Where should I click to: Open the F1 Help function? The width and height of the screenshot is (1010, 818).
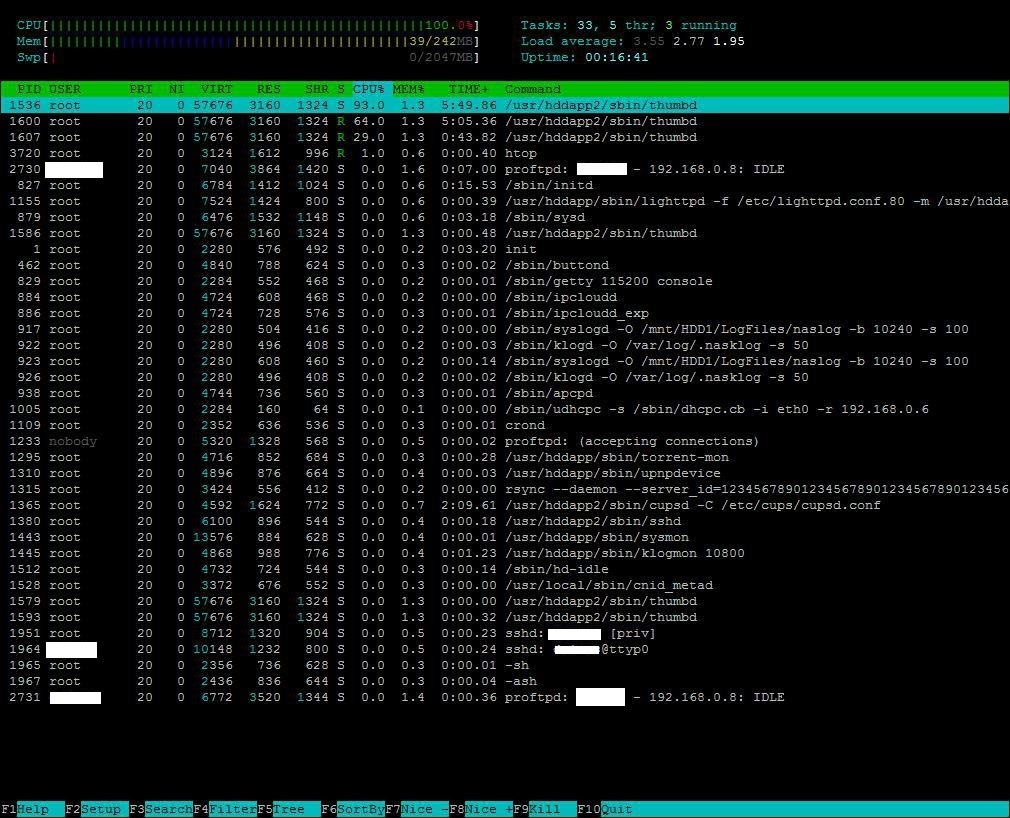[32, 809]
